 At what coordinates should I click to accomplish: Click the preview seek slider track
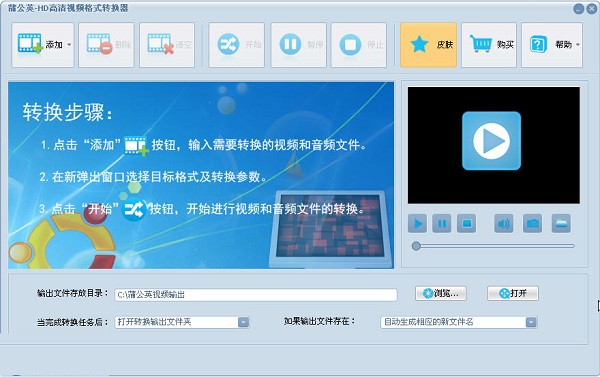(x=494, y=246)
